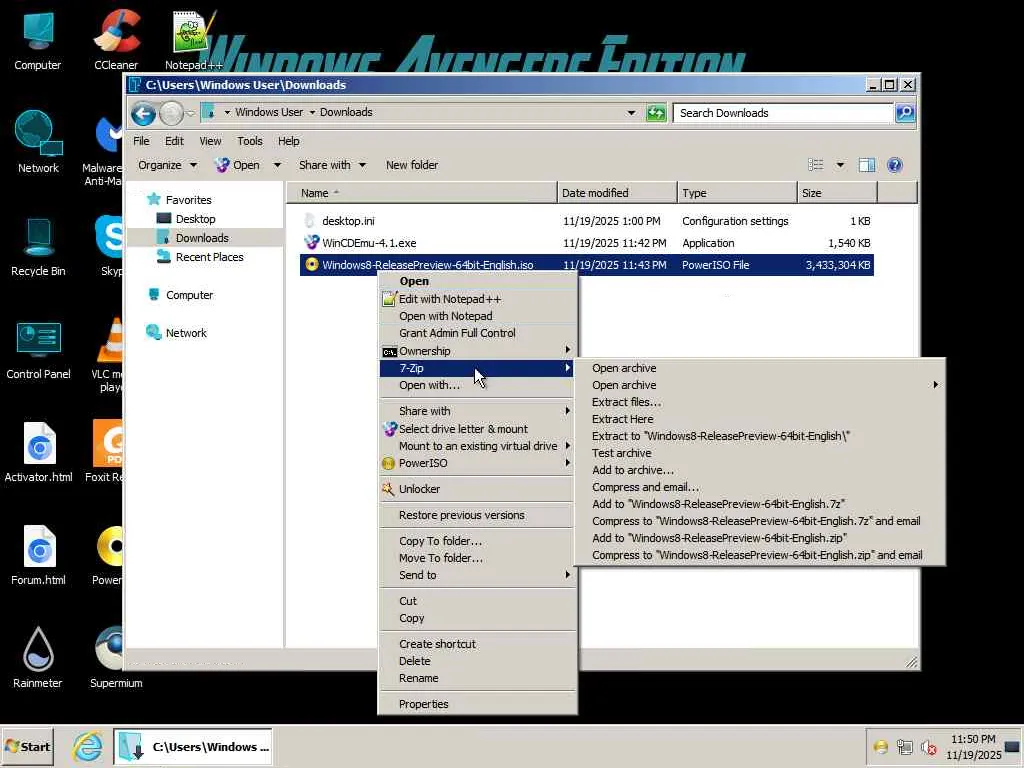Click the network tray icon
This screenshot has height=768, width=1024.
pyautogui.click(x=904, y=746)
